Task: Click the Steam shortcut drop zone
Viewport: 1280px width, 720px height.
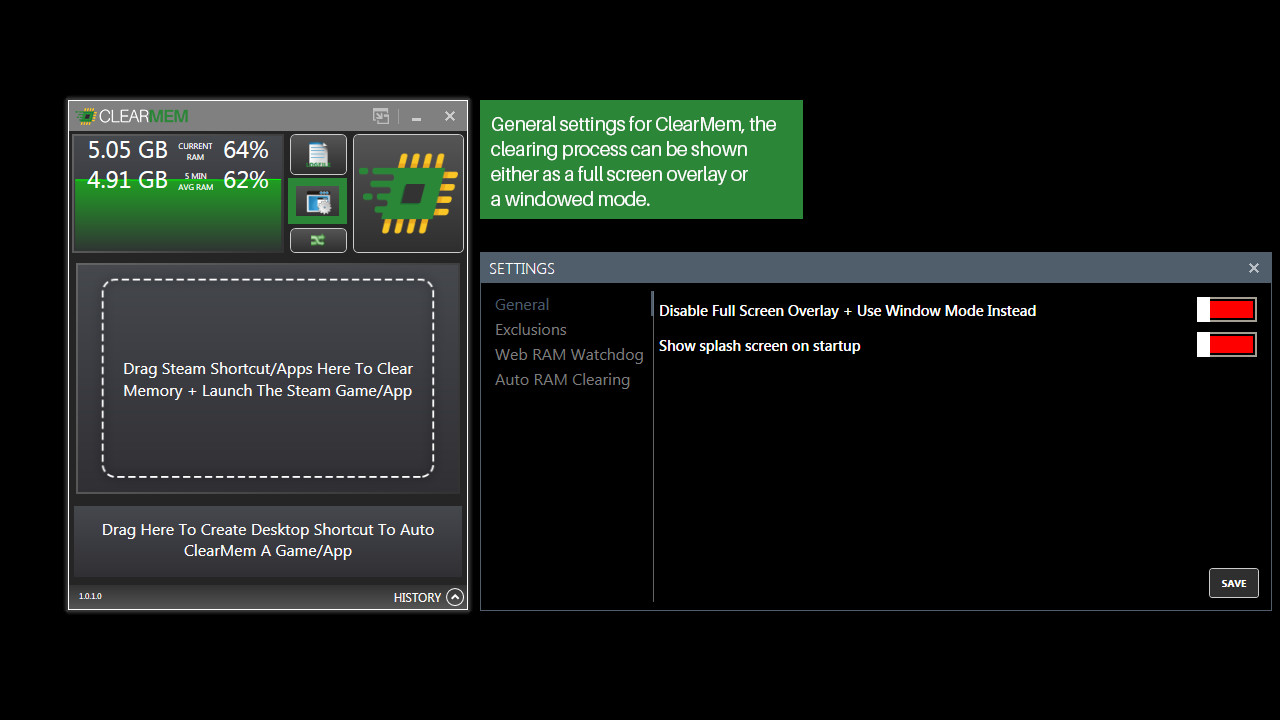Action: [x=267, y=380]
